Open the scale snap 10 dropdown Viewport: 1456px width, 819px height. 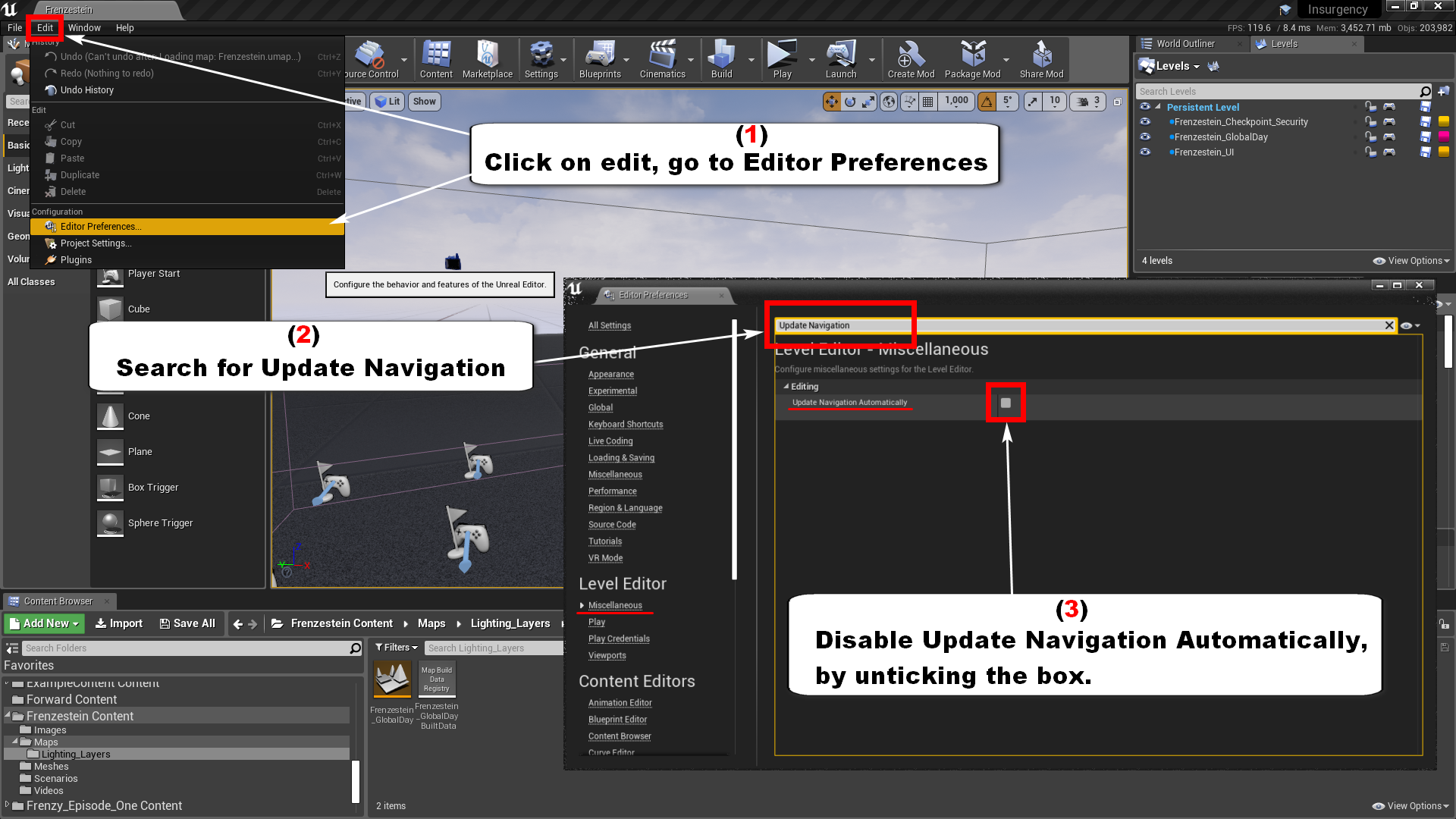click(x=1054, y=102)
